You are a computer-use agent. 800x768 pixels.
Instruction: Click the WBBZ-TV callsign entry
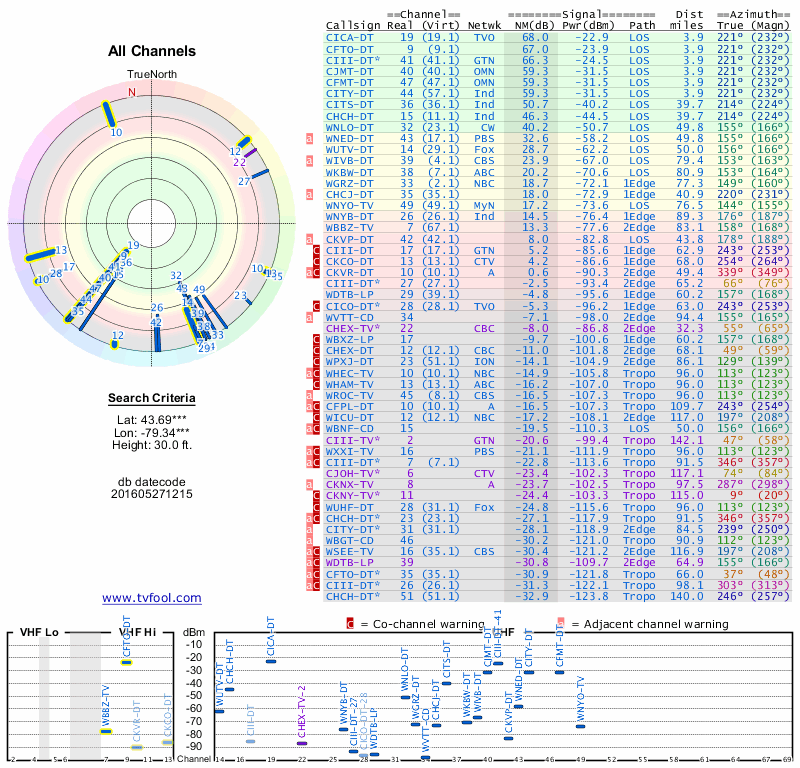coord(351,227)
